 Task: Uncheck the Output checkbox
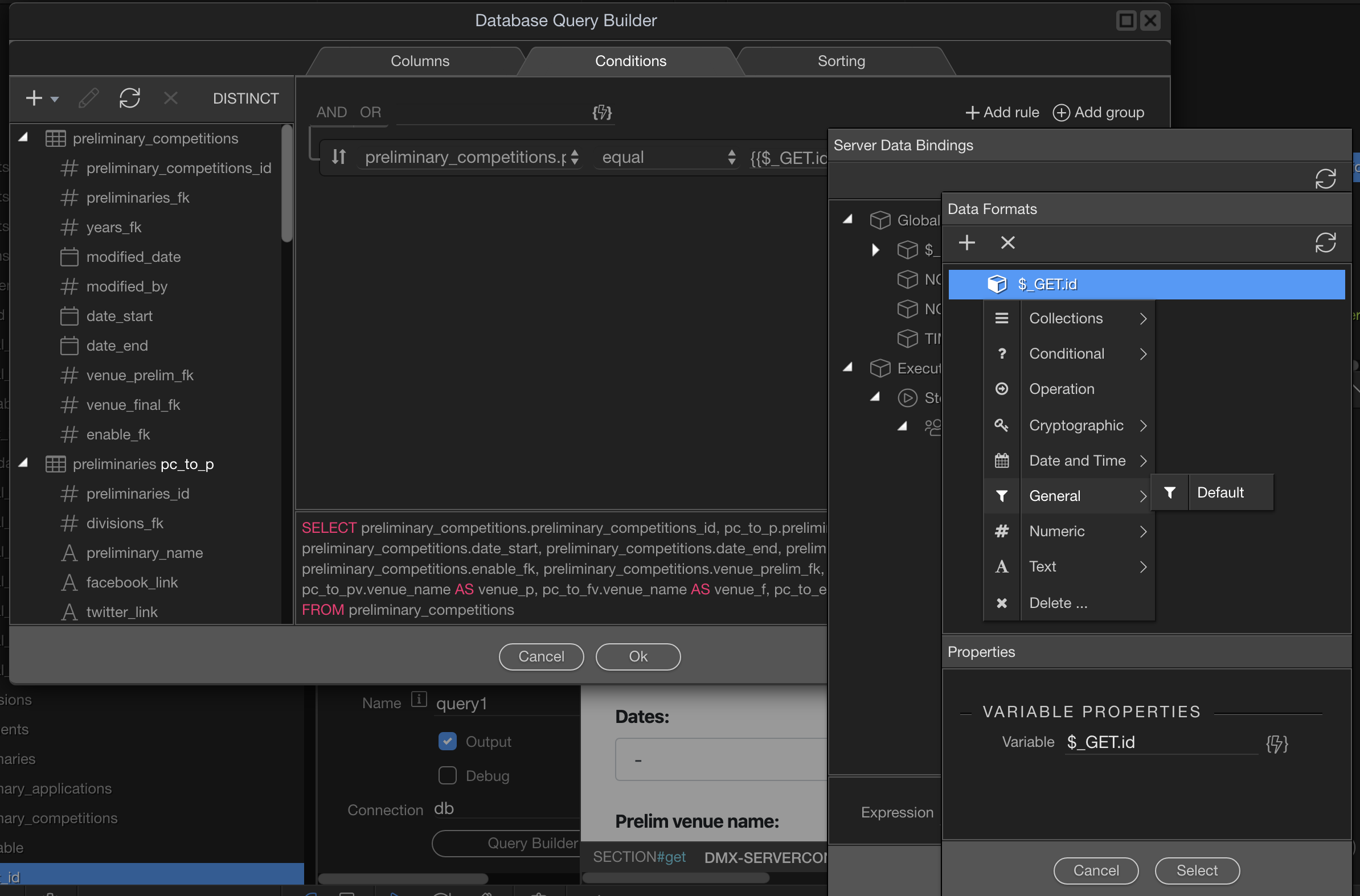pos(448,742)
